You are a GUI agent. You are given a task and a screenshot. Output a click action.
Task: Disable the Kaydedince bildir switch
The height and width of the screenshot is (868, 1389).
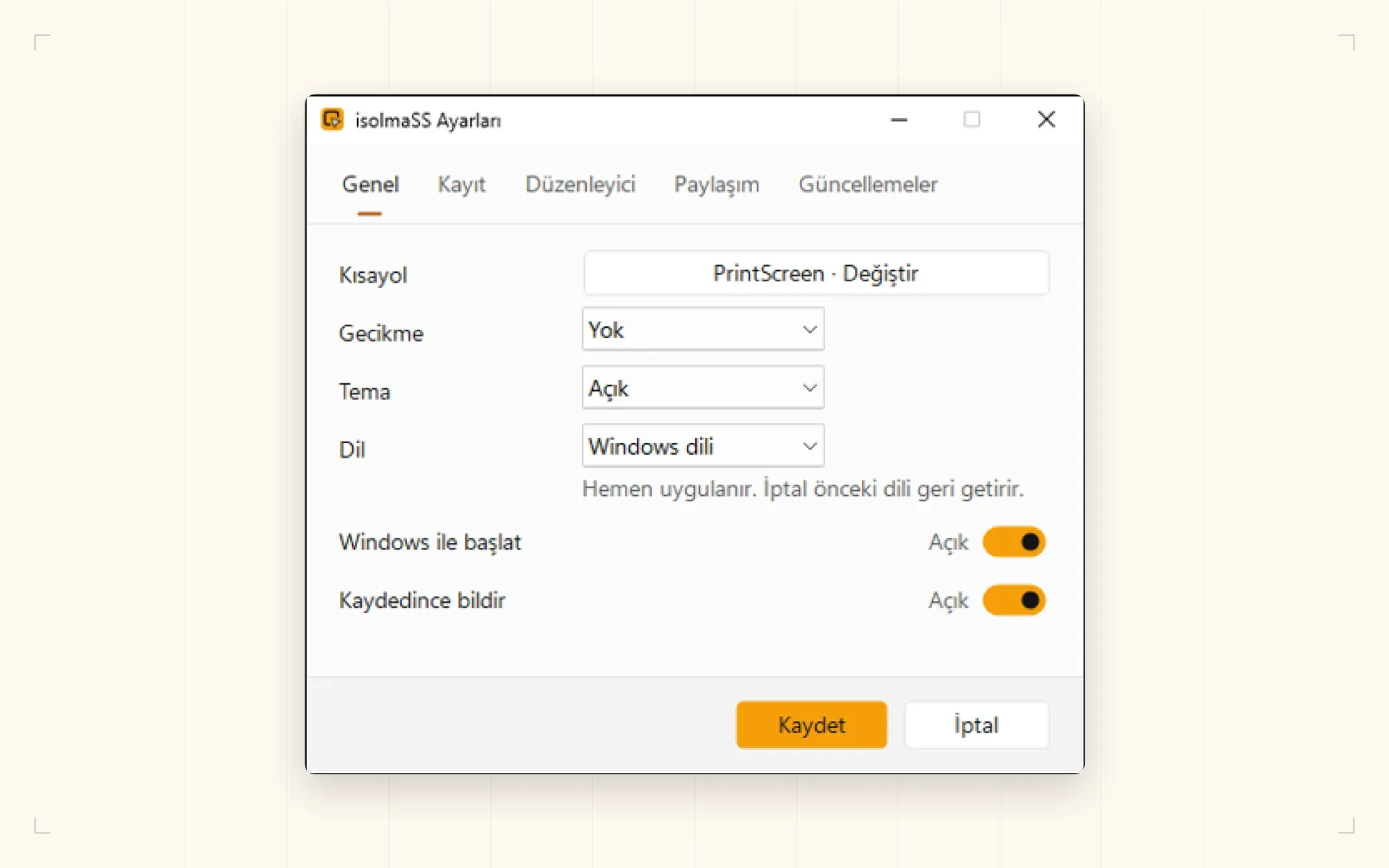pos(1014,600)
